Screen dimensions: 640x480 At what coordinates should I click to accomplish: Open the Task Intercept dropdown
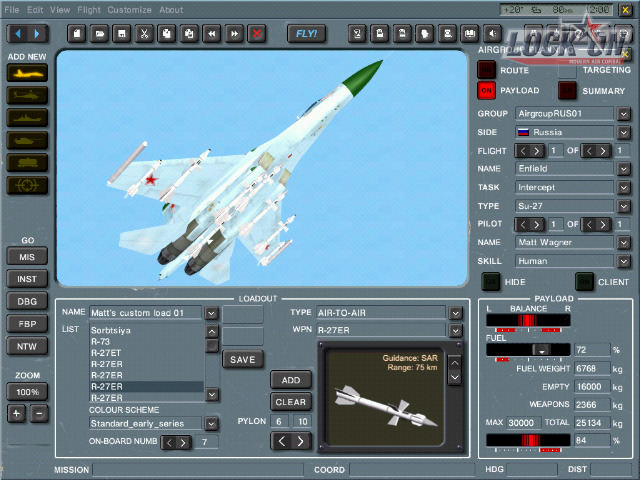[623, 187]
